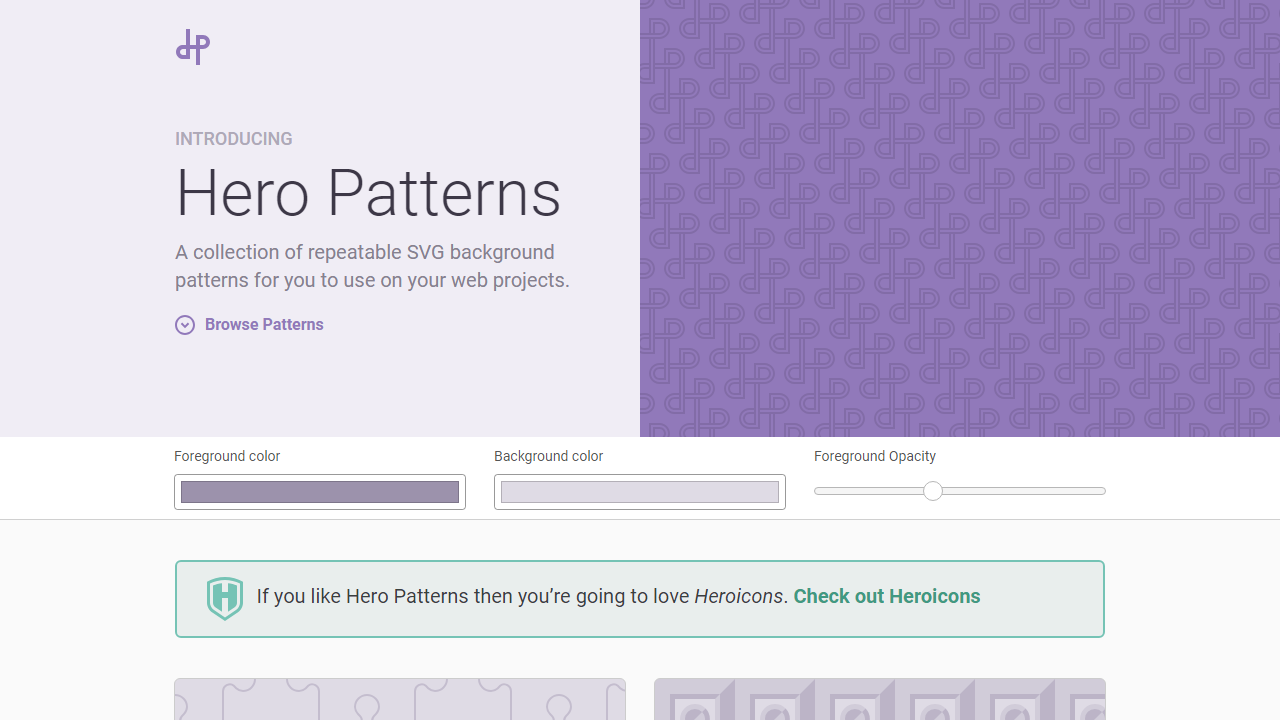
Task: Click the INTRODUCING heading text
Action: coord(233,139)
